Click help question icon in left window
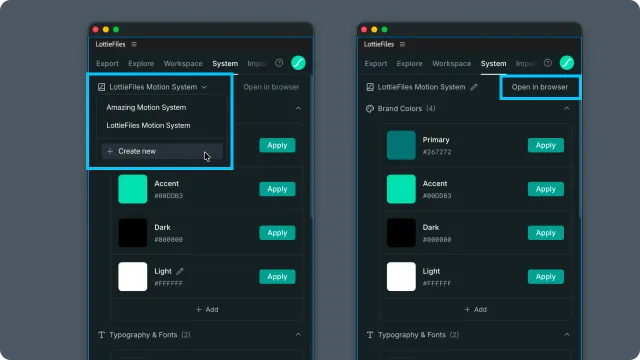The width and height of the screenshot is (640, 360). (x=279, y=63)
